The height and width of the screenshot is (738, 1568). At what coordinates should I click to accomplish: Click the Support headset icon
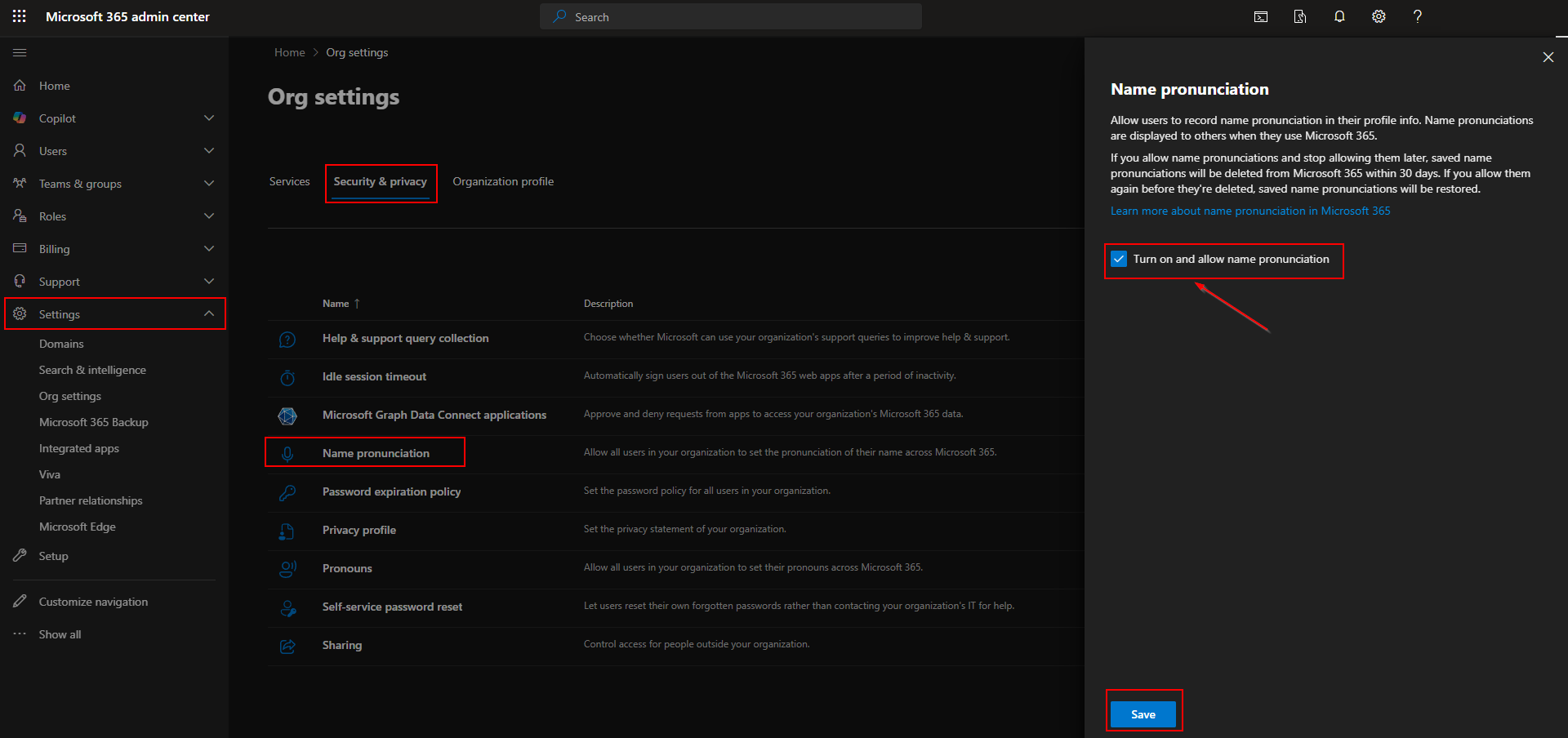20,282
